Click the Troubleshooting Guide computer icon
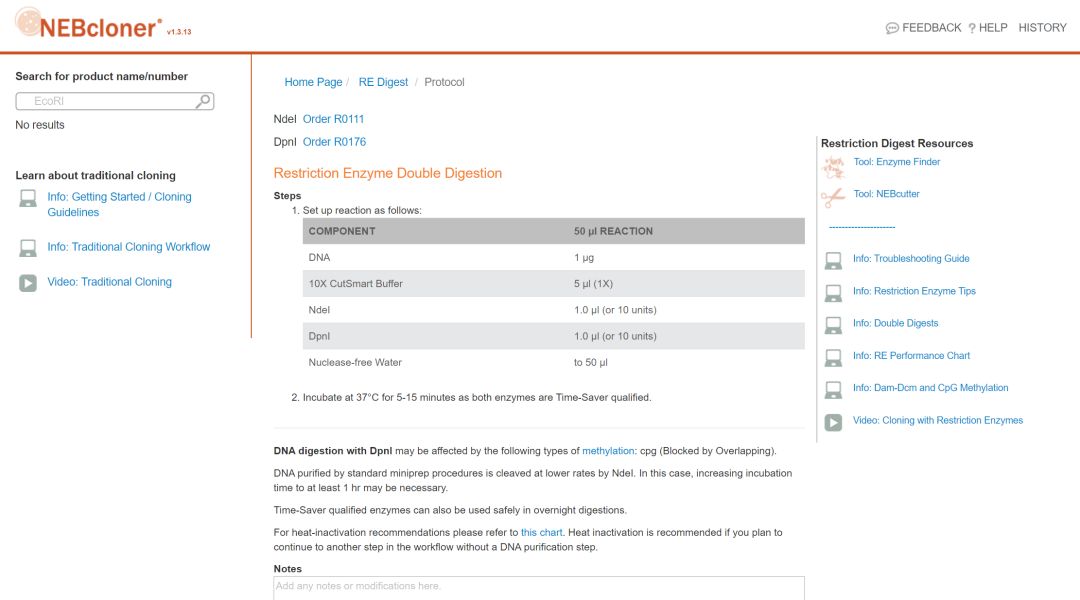Viewport: 1080px width, 600px height. pos(833,261)
